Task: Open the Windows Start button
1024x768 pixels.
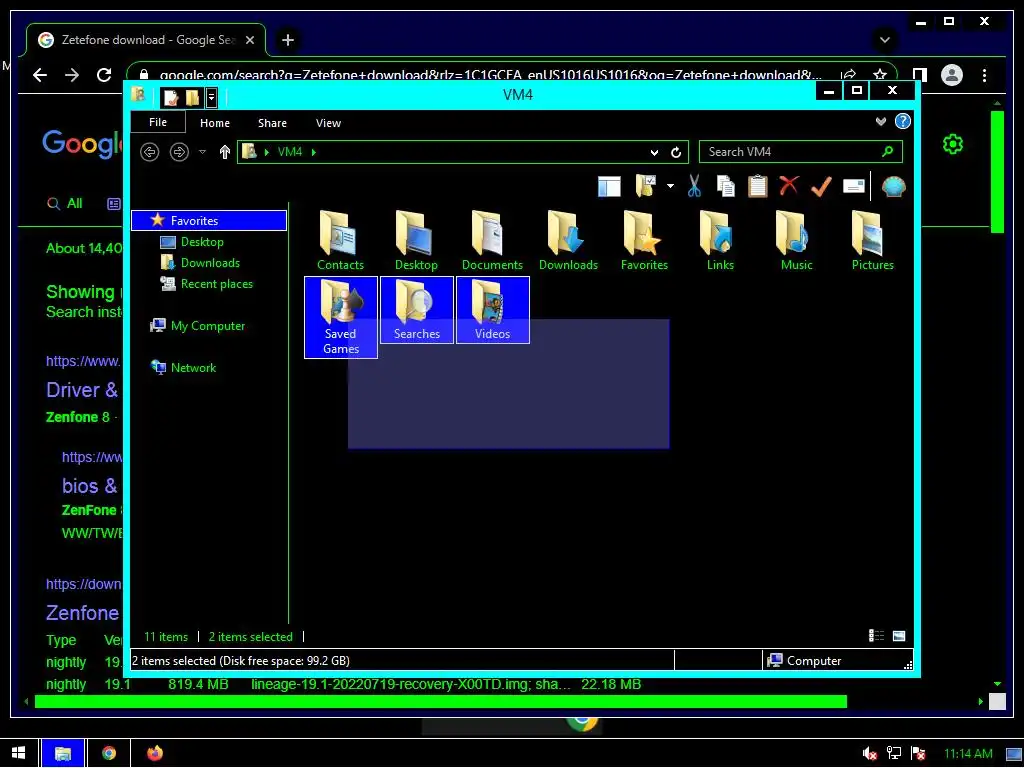Action: click(18, 753)
